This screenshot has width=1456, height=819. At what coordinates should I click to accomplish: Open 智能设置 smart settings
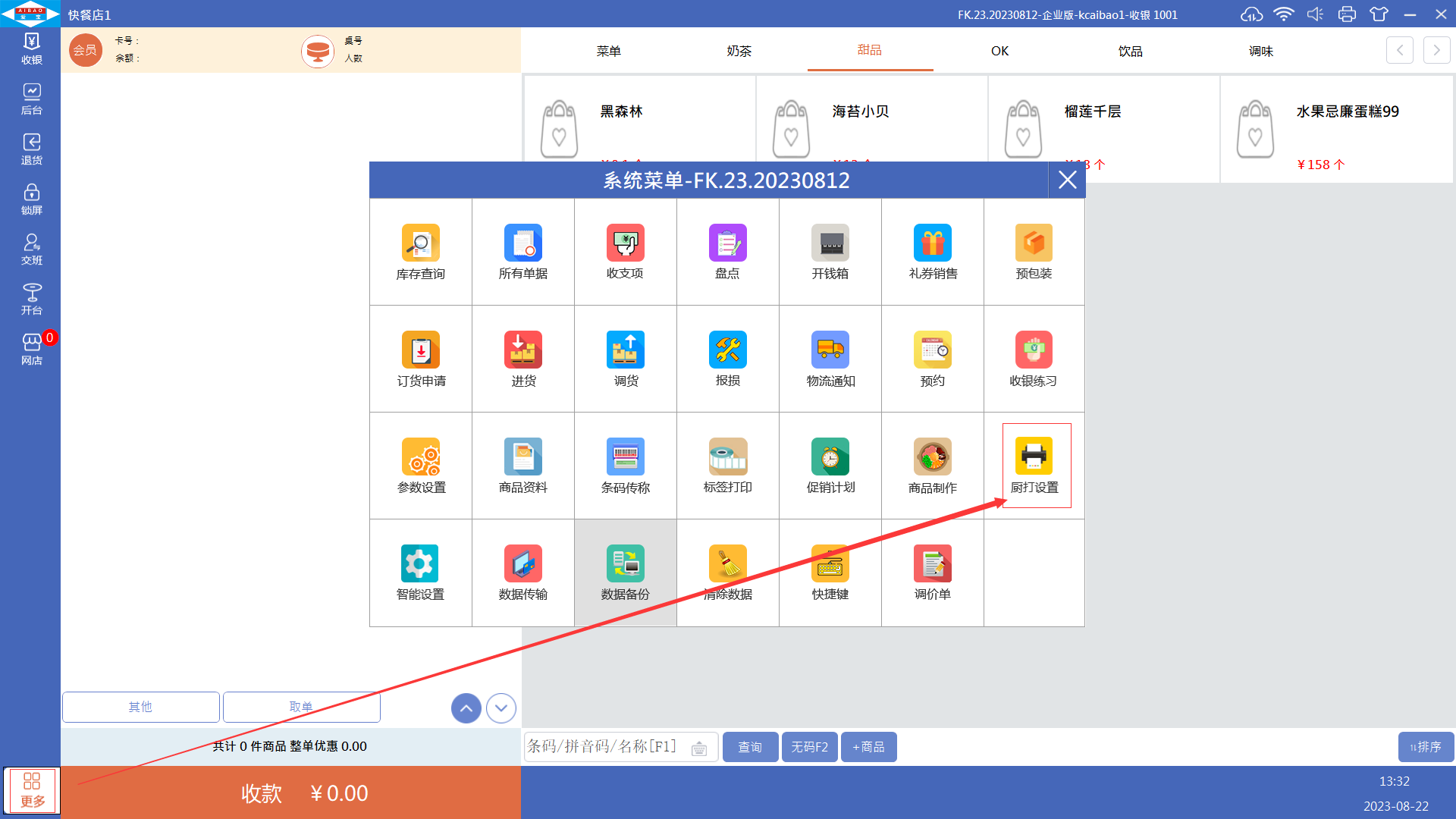pos(421,573)
